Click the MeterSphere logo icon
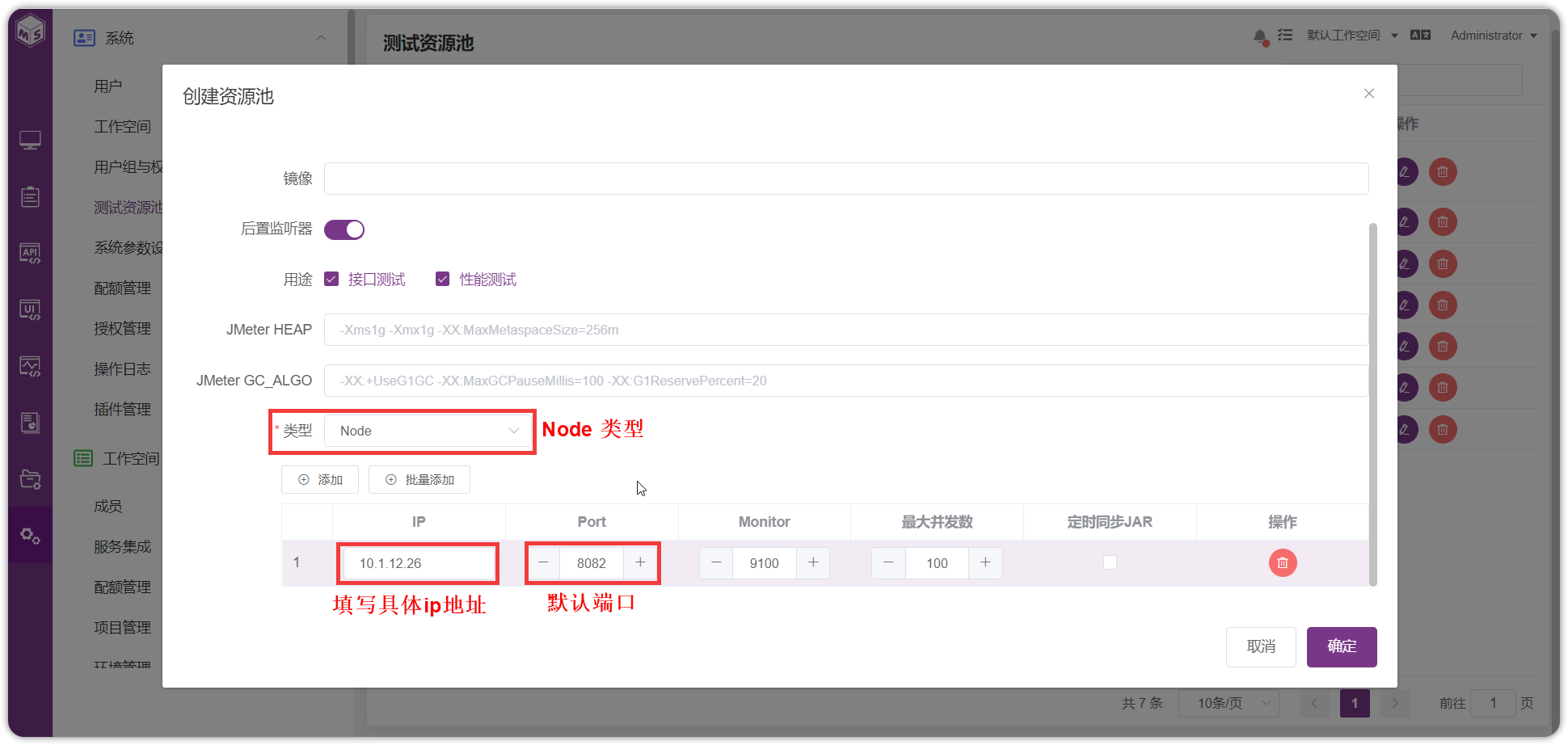 click(x=31, y=30)
